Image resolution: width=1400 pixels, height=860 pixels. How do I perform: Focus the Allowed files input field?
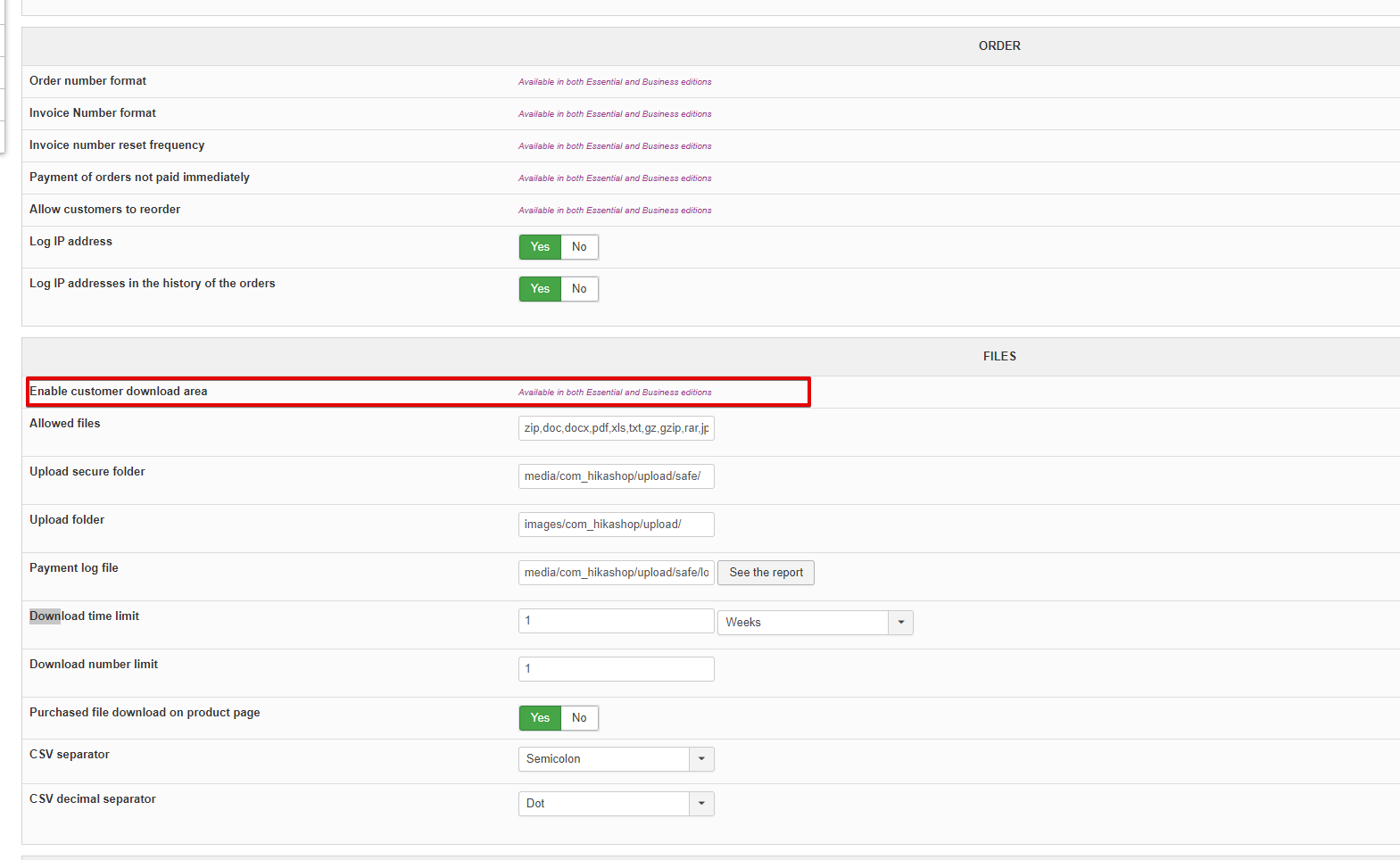616,428
